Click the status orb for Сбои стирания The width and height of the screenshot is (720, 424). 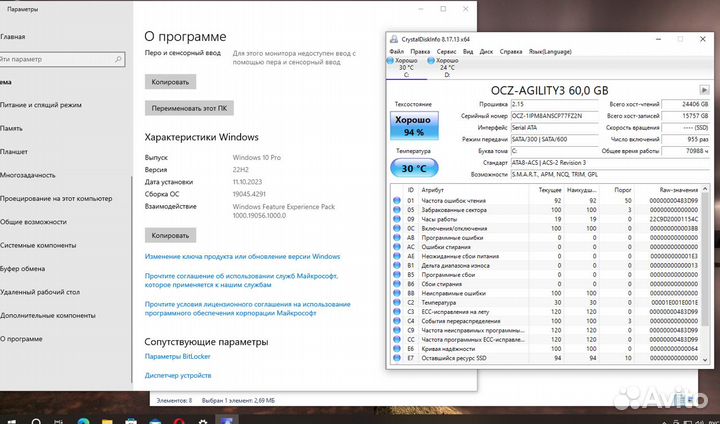coord(397,284)
